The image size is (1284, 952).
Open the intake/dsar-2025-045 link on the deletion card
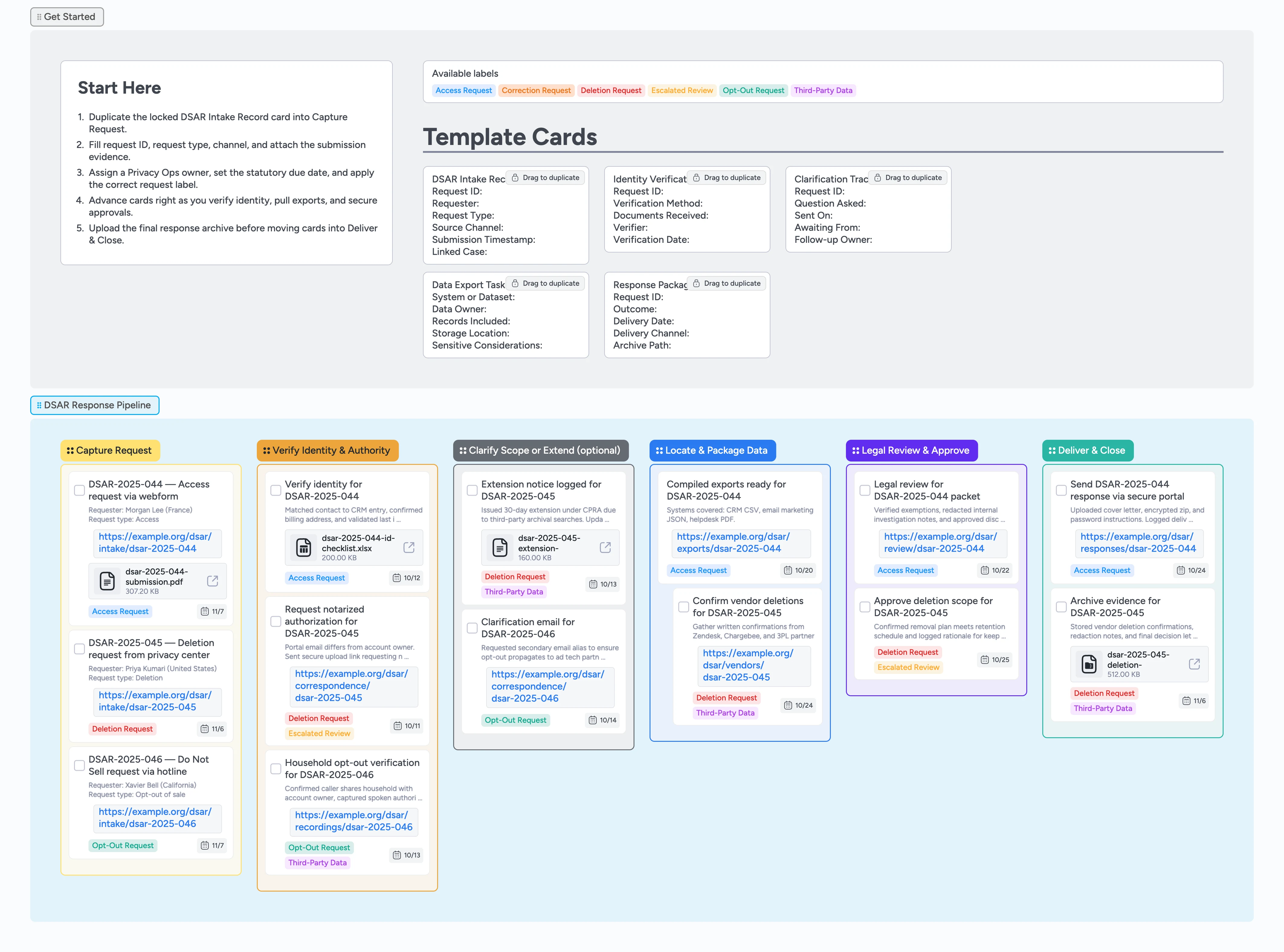click(x=157, y=701)
